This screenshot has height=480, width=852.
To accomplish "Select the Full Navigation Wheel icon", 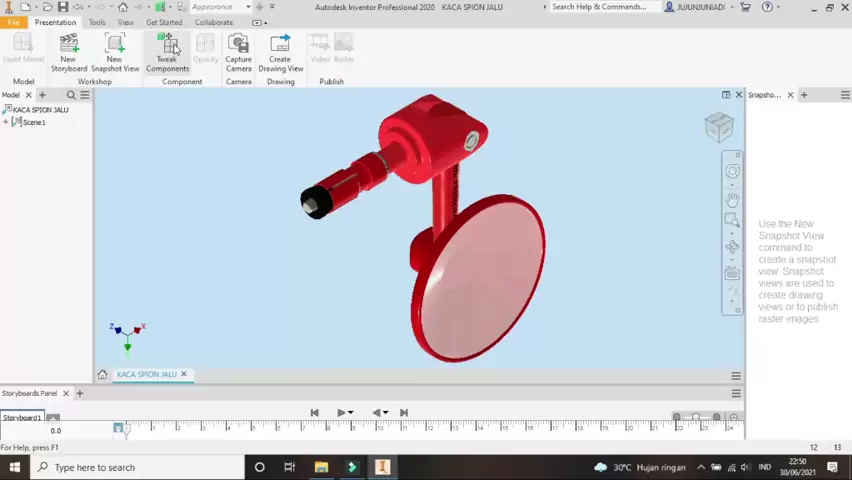I will coord(732,172).
